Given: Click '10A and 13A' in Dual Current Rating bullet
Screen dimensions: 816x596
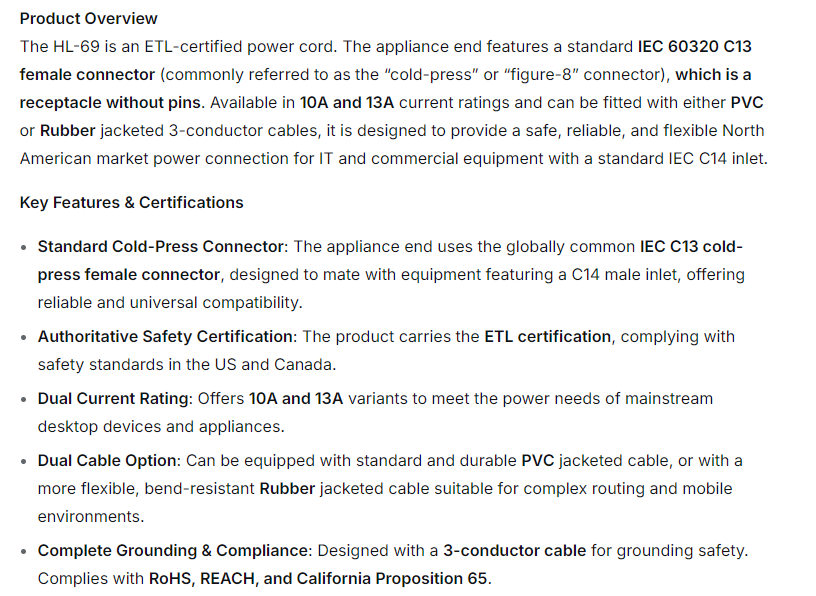Looking at the screenshot, I should [295, 398].
